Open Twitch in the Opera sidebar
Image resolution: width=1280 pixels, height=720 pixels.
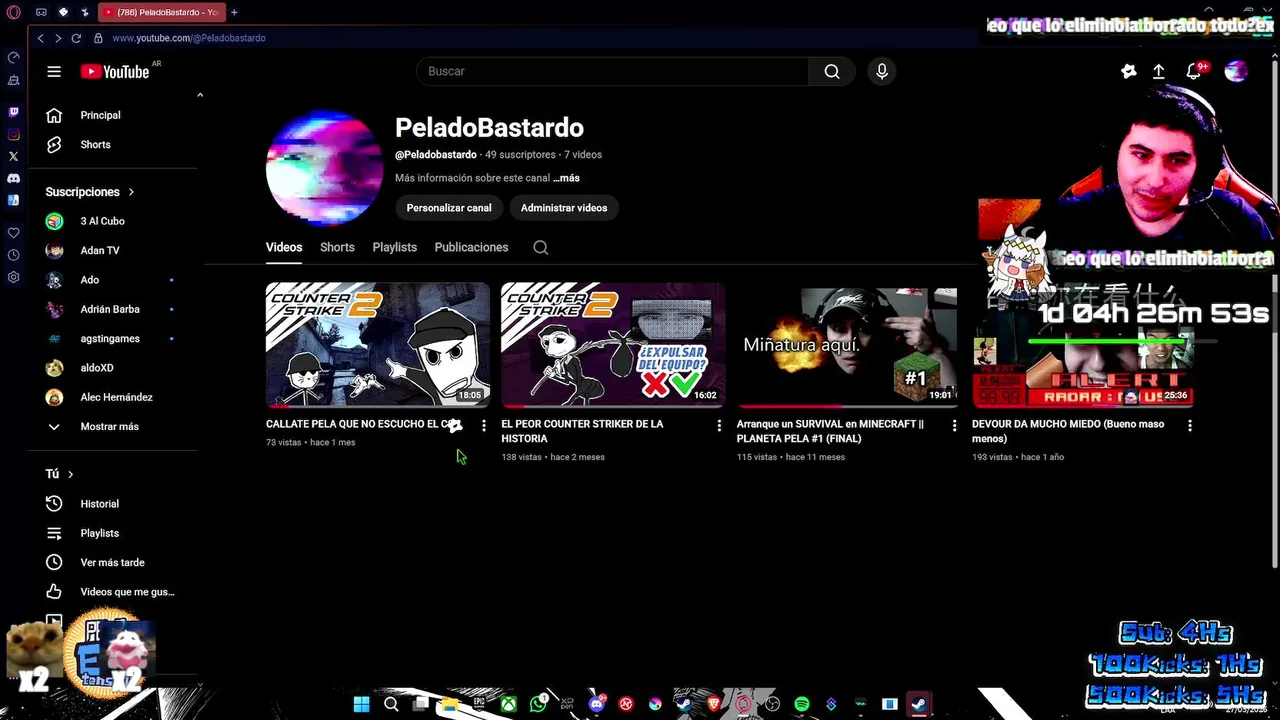13,112
